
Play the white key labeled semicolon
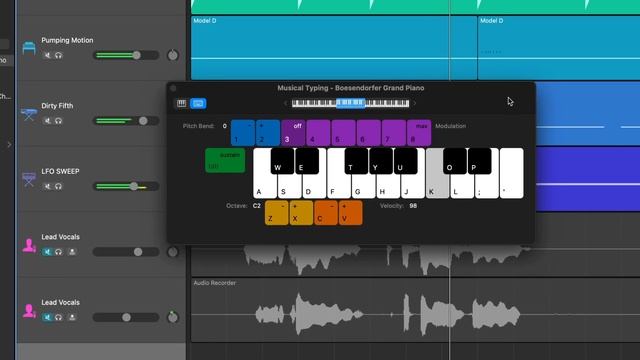tap(487, 187)
